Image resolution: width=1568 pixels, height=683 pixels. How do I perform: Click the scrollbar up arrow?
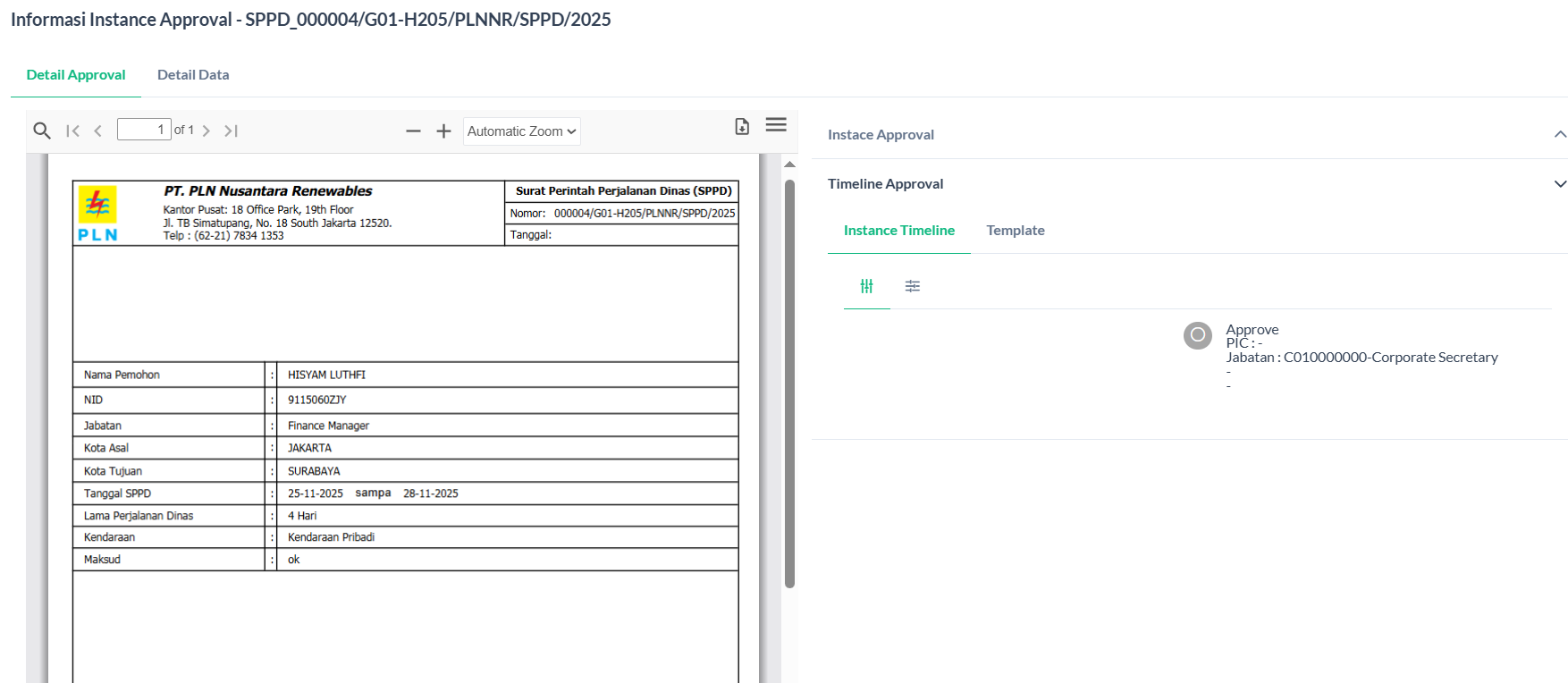pos(789,164)
